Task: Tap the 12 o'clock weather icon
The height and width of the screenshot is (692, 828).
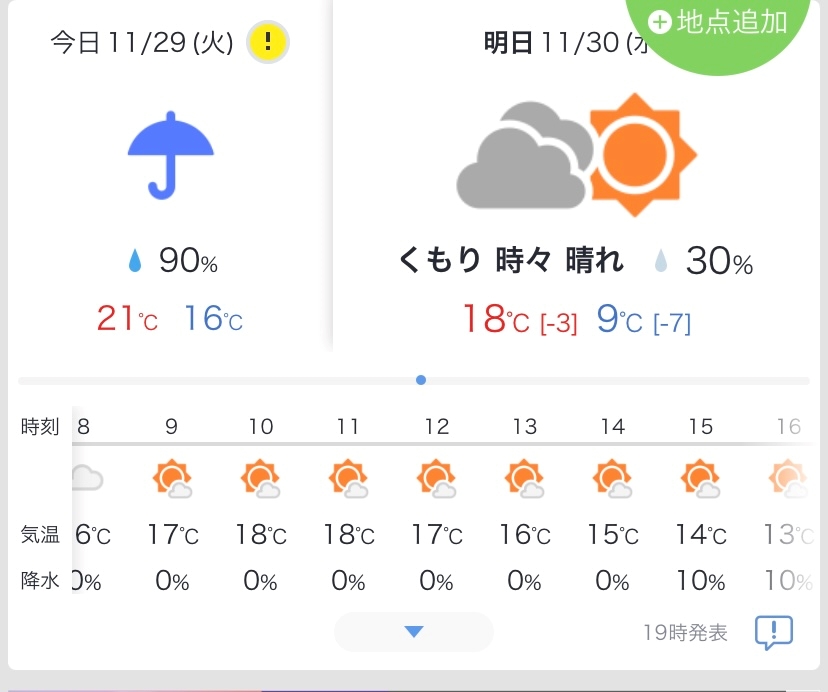Action: pos(436,479)
